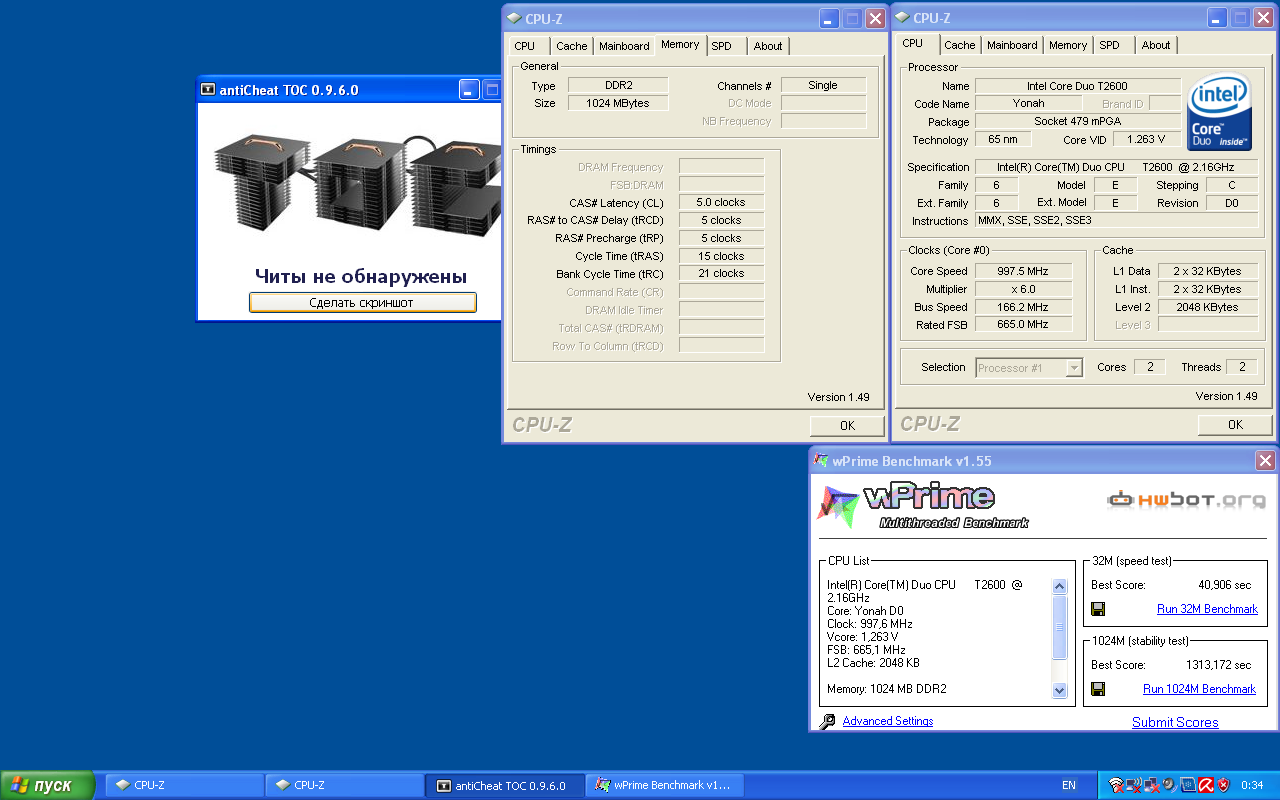Viewport: 1280px width, 800px height.
Task: Switch to first CPU-Z taskbar button
Action: click(x=185, y=785)
